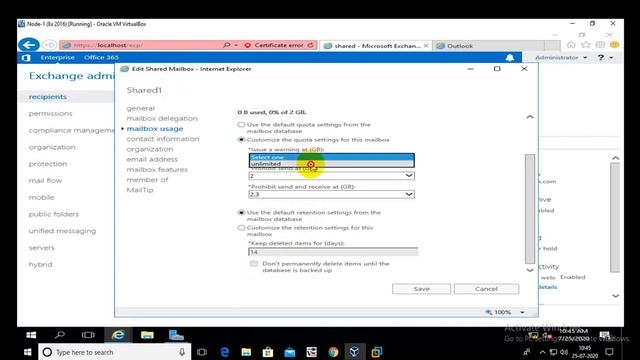Select recipients in Exchange admin sidebar
640x360 pixels.
click(x=48, y=97)
